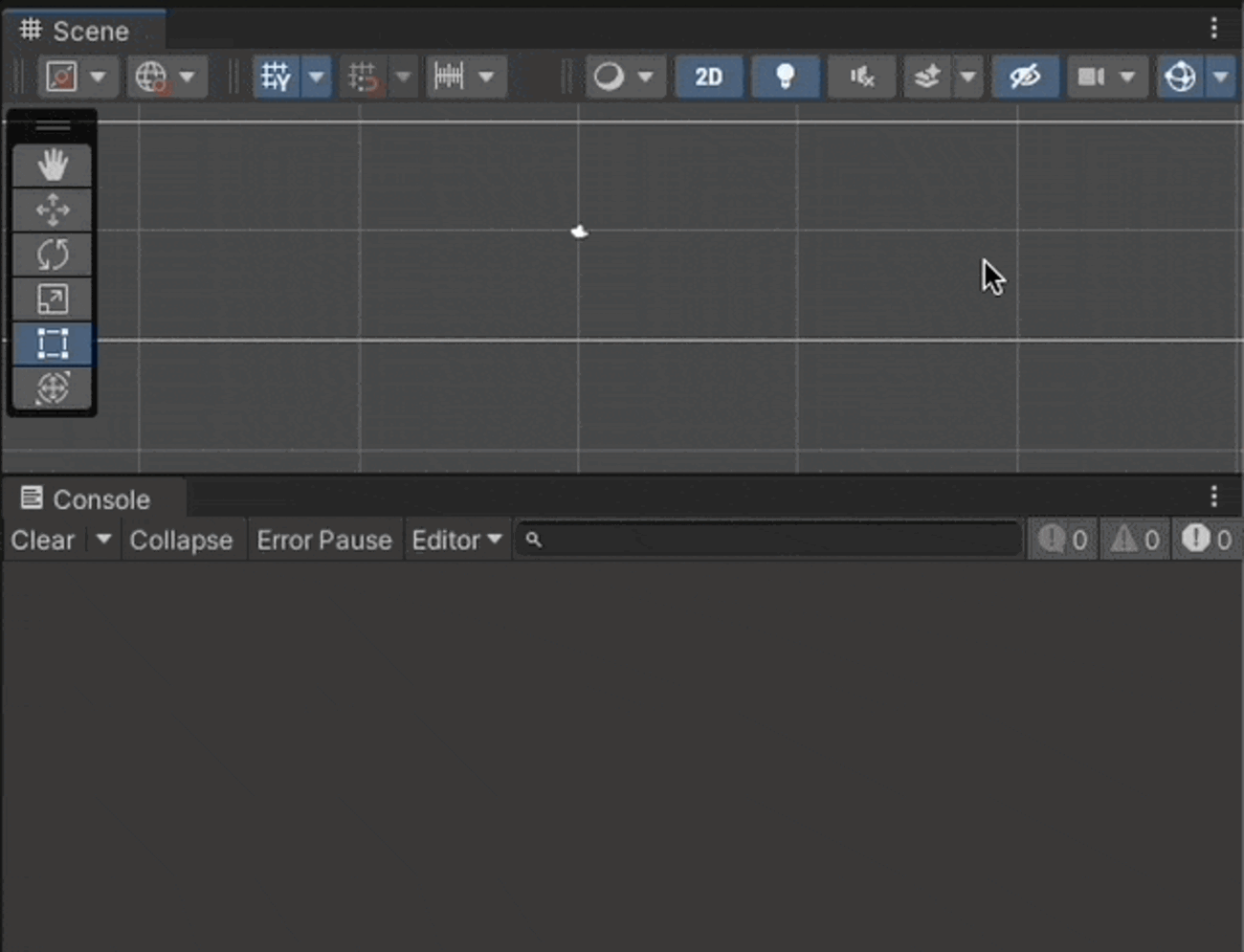Image resolution: width=1244 pixels, height=952 pixels.
Task: Show warning messages in the Console counter
Action: coord(1134,539)
